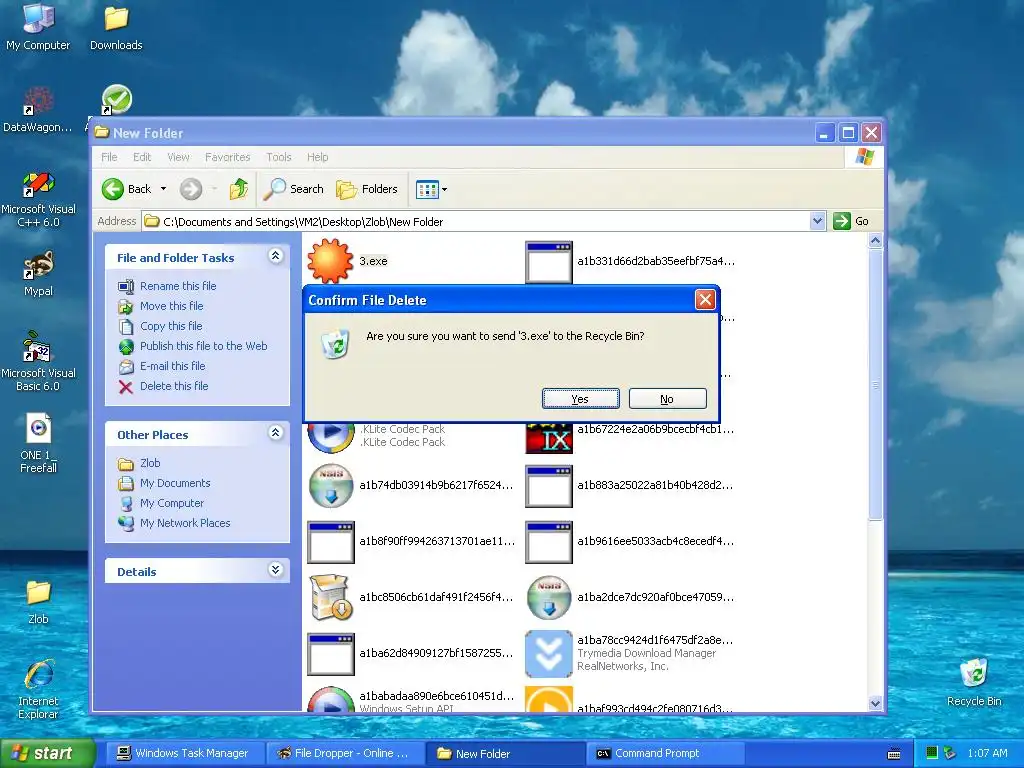
Task: Open the Views dropdown in toolbar
Action: tap(431, 189)
